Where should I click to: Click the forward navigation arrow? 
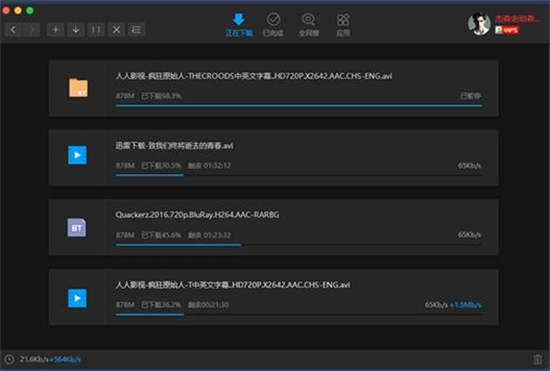point(32,30)
